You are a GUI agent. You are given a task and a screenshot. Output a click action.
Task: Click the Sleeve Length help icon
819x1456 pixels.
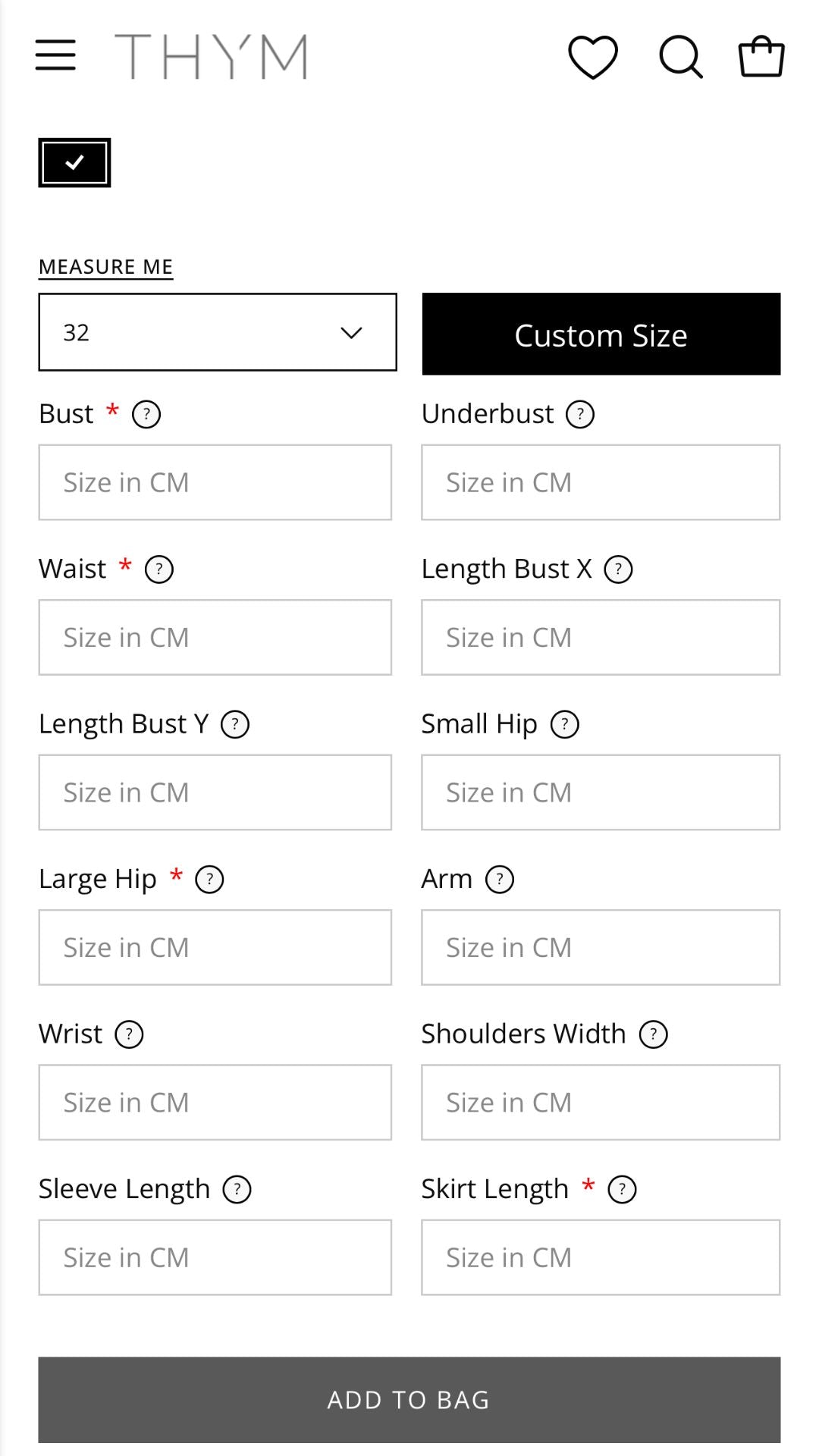pos(238,1189)
